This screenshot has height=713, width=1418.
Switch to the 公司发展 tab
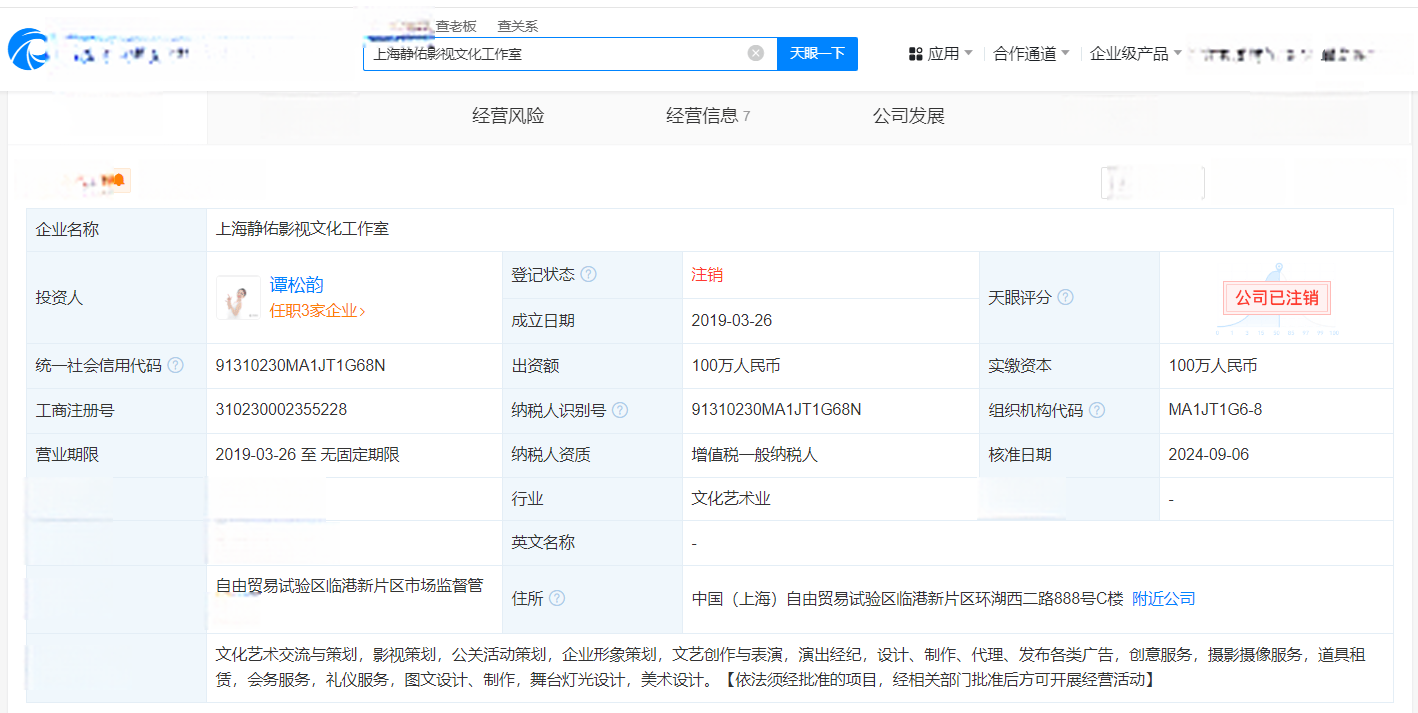point(909,116)
